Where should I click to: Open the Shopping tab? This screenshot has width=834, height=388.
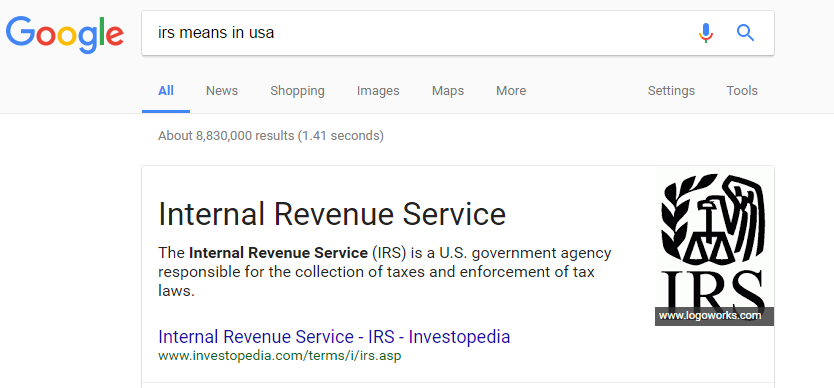297,91
